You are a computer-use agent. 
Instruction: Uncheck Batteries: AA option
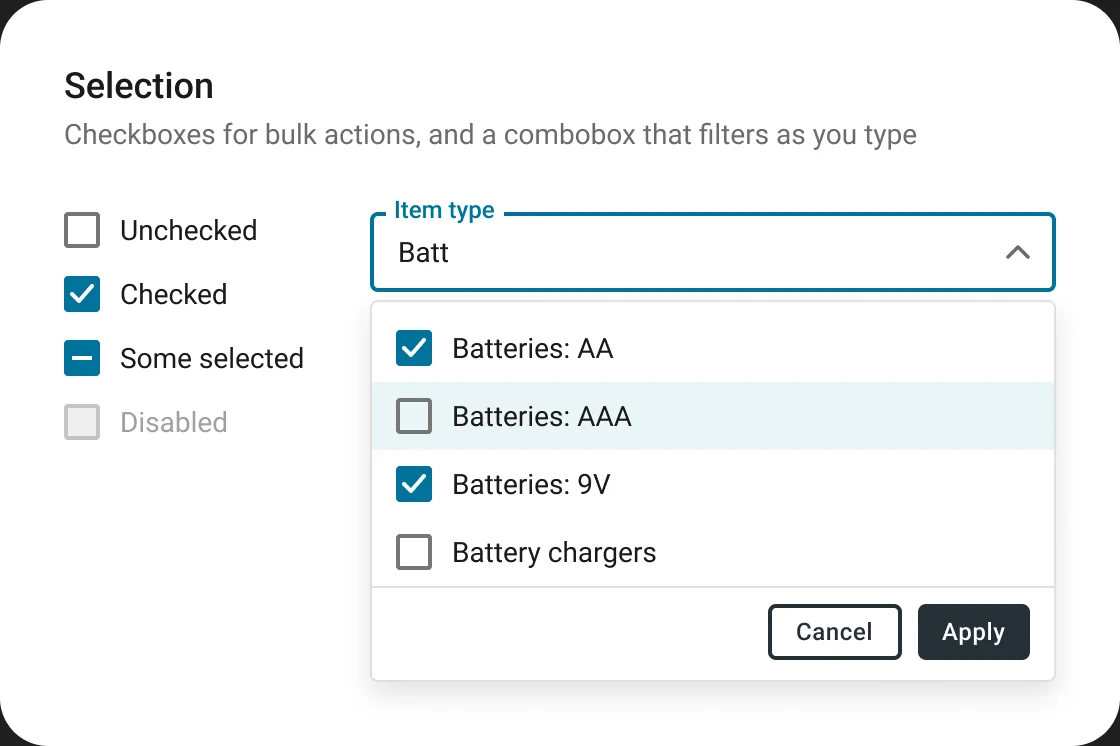tap(414, 348)
